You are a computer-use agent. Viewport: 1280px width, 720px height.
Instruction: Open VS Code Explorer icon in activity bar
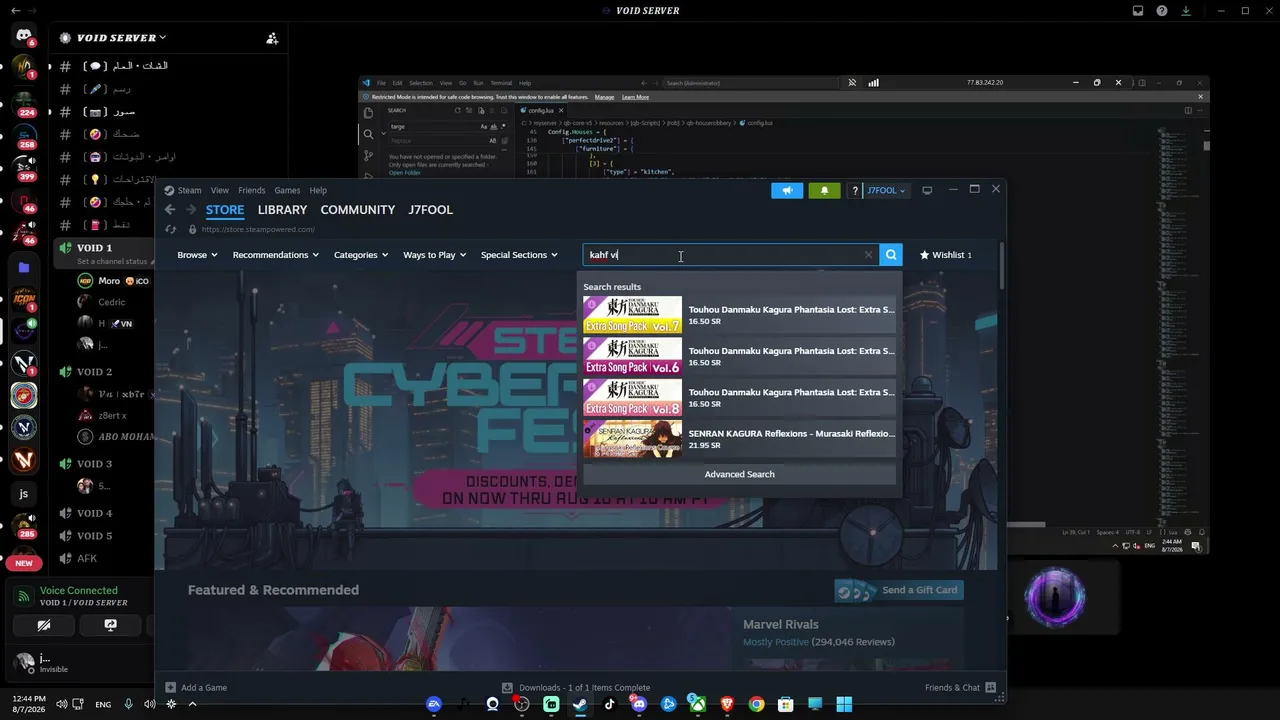pyautogui.click(x=368, y=113)
